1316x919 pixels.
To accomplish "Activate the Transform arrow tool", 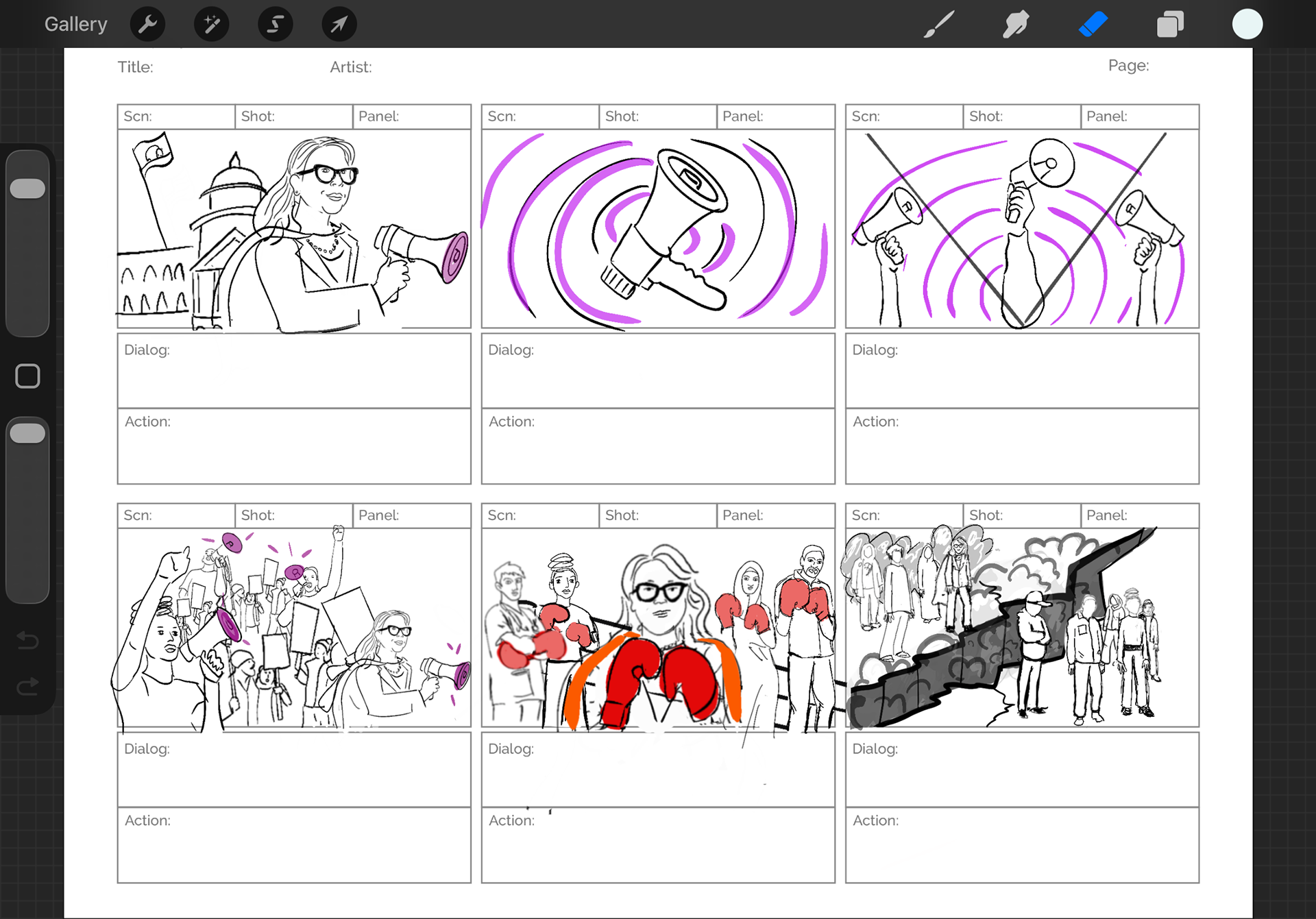I will pos(339,25).
